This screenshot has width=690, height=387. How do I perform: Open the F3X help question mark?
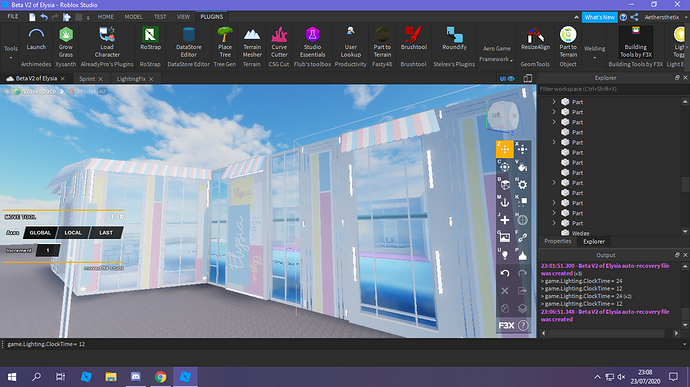(523, 325)
